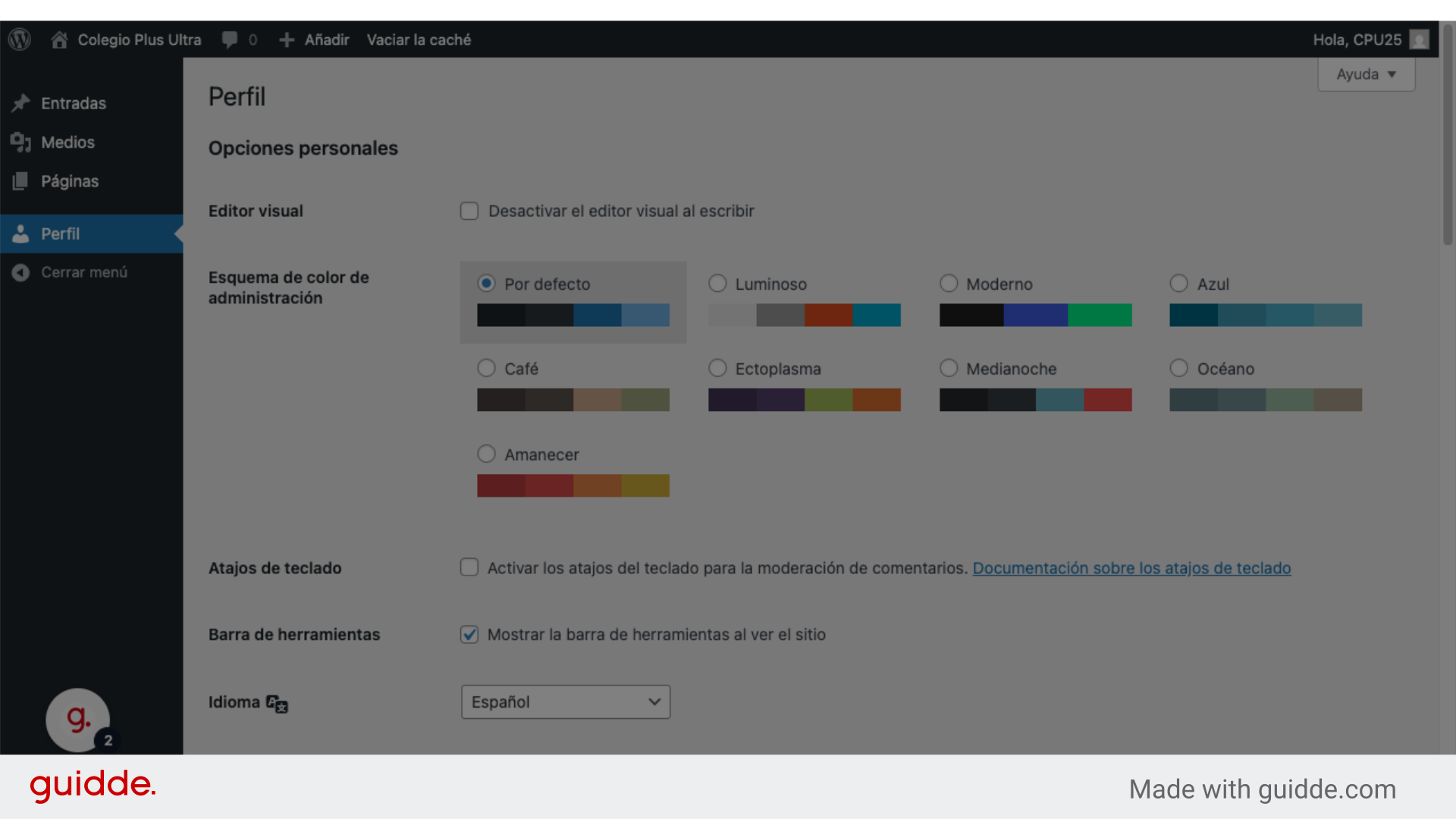Screen dimensions: 1456x819
Task: Click the Océano palette swatch strip
Action: coord(1266,400)
